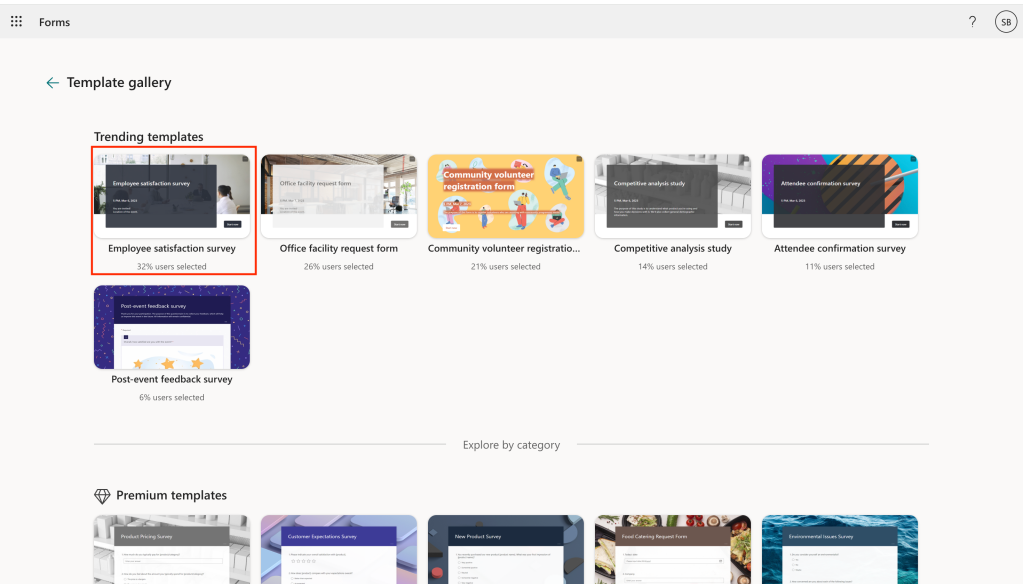
Task: Open the New Product Survey premium template
Action: [505, 550]
